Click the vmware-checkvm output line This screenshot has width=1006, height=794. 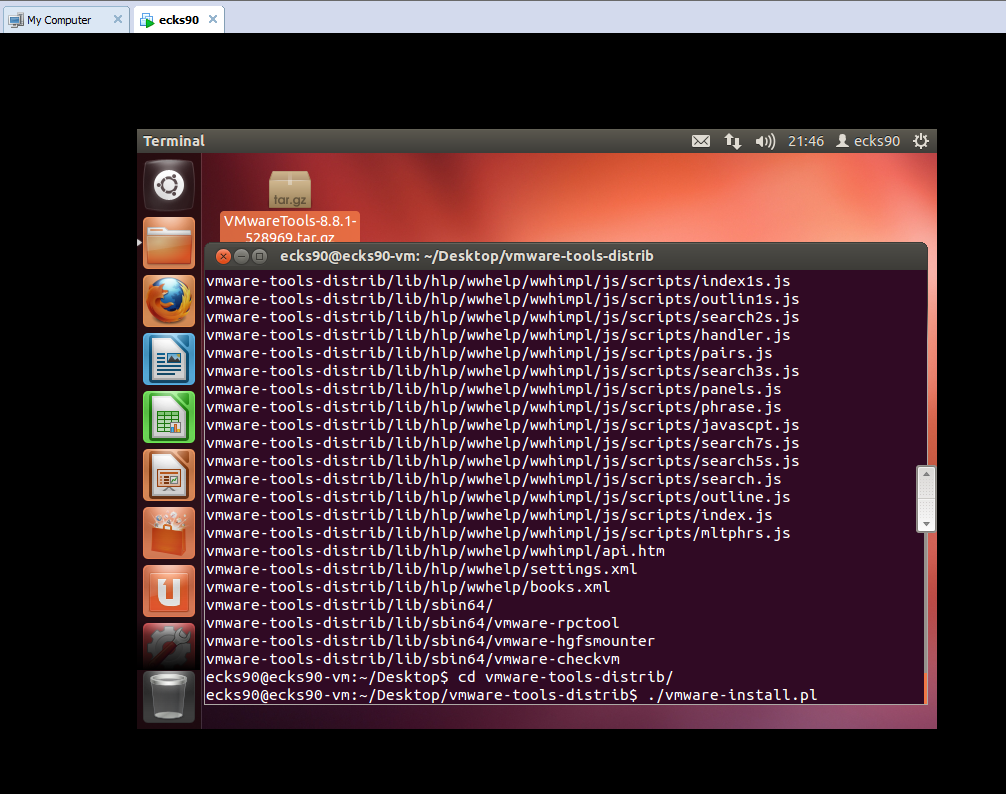point(413,659)
